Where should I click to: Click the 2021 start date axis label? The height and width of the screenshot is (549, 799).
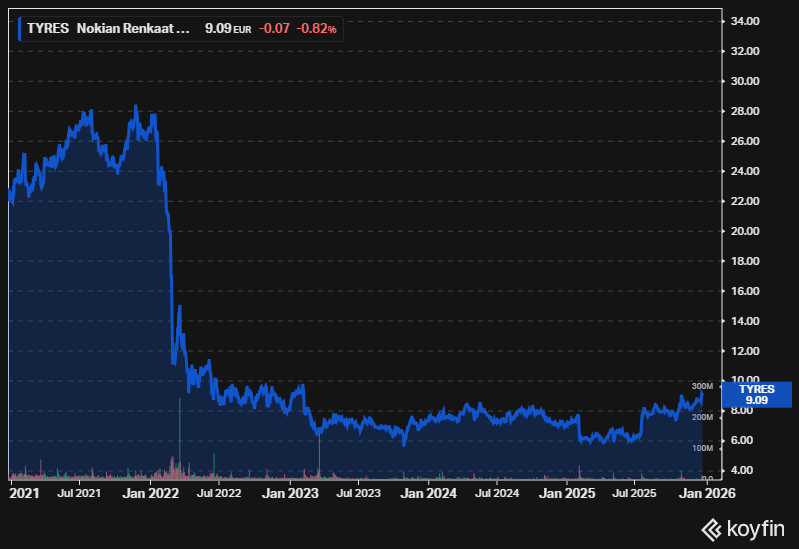(23, 492)
